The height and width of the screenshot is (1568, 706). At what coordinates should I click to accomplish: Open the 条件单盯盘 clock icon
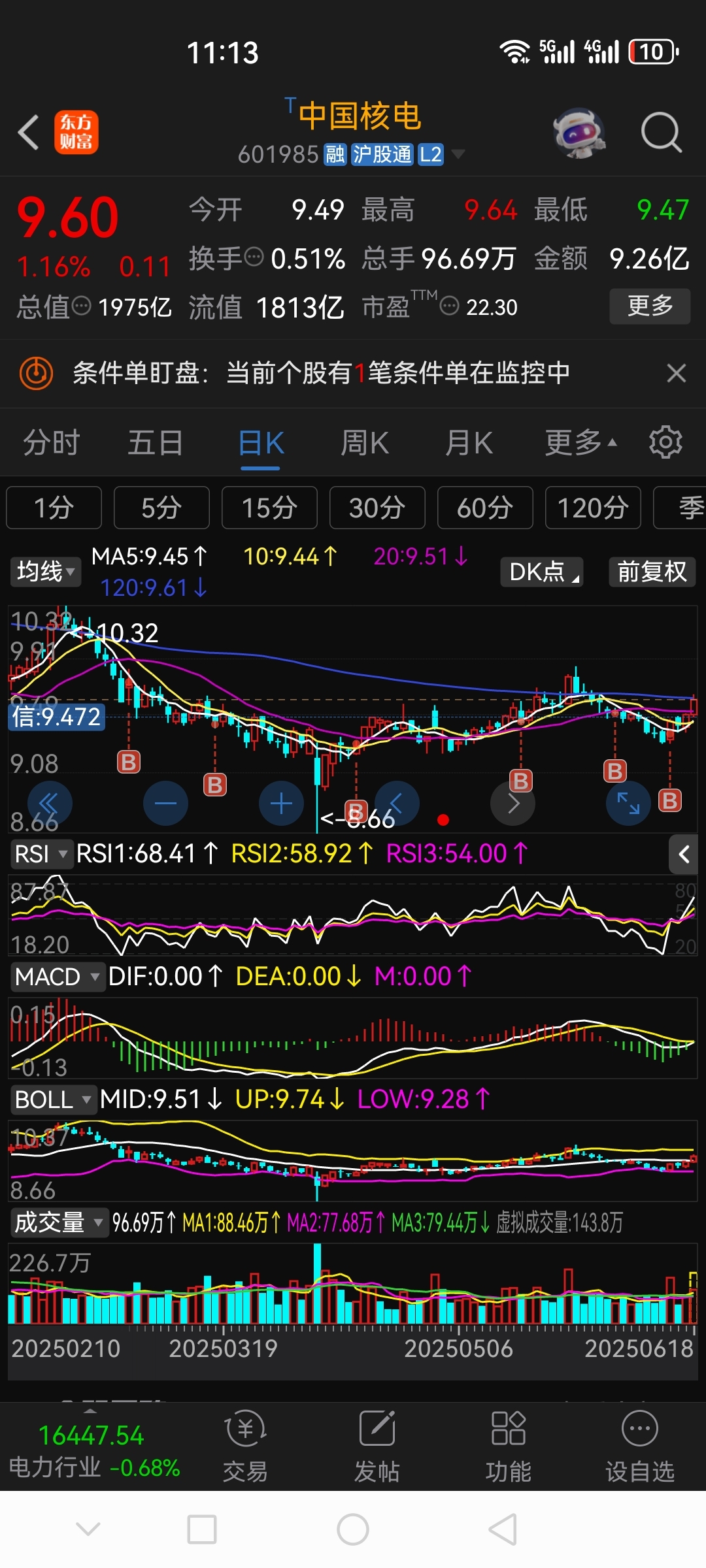[36, 374]
